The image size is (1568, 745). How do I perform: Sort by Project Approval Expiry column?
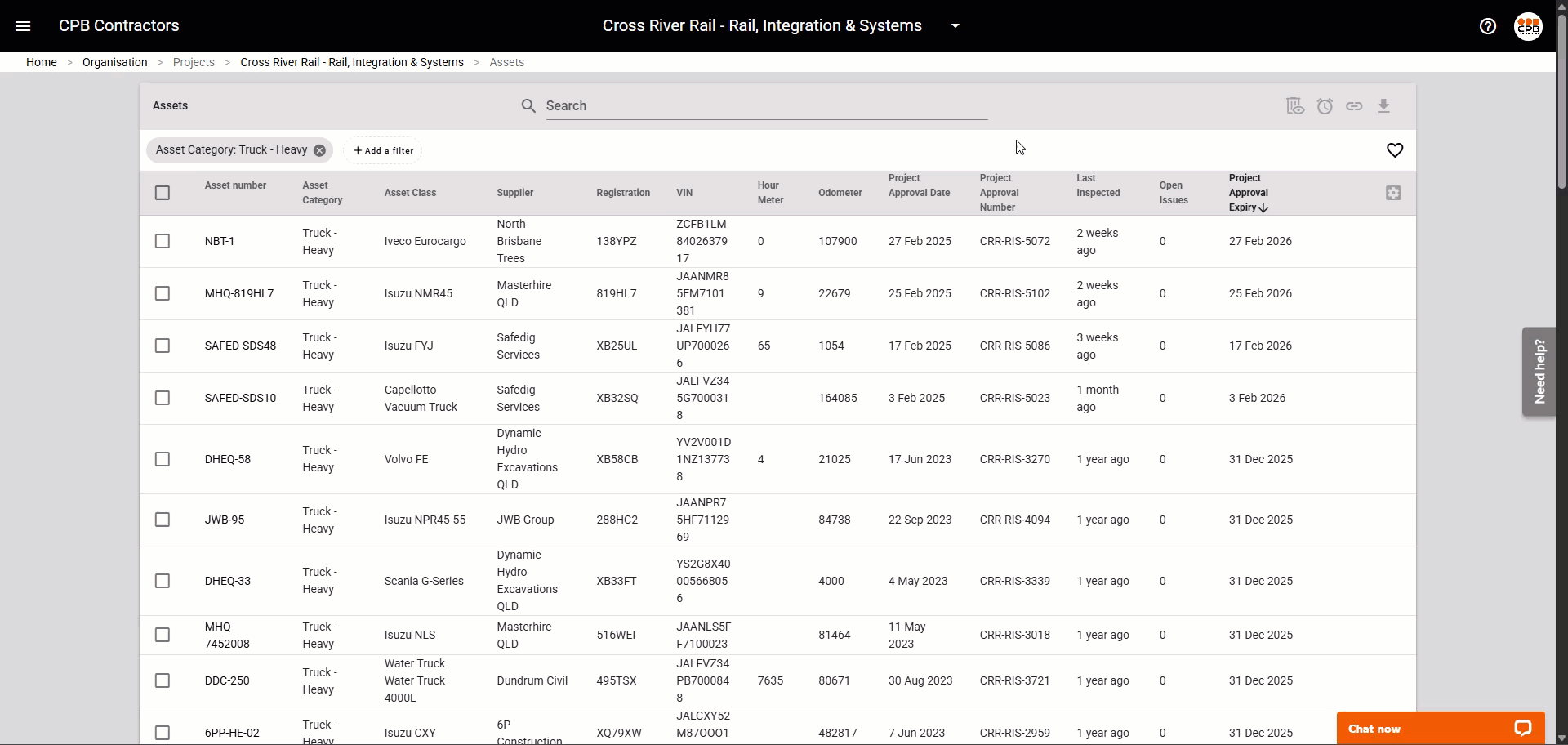point(1248,193)
